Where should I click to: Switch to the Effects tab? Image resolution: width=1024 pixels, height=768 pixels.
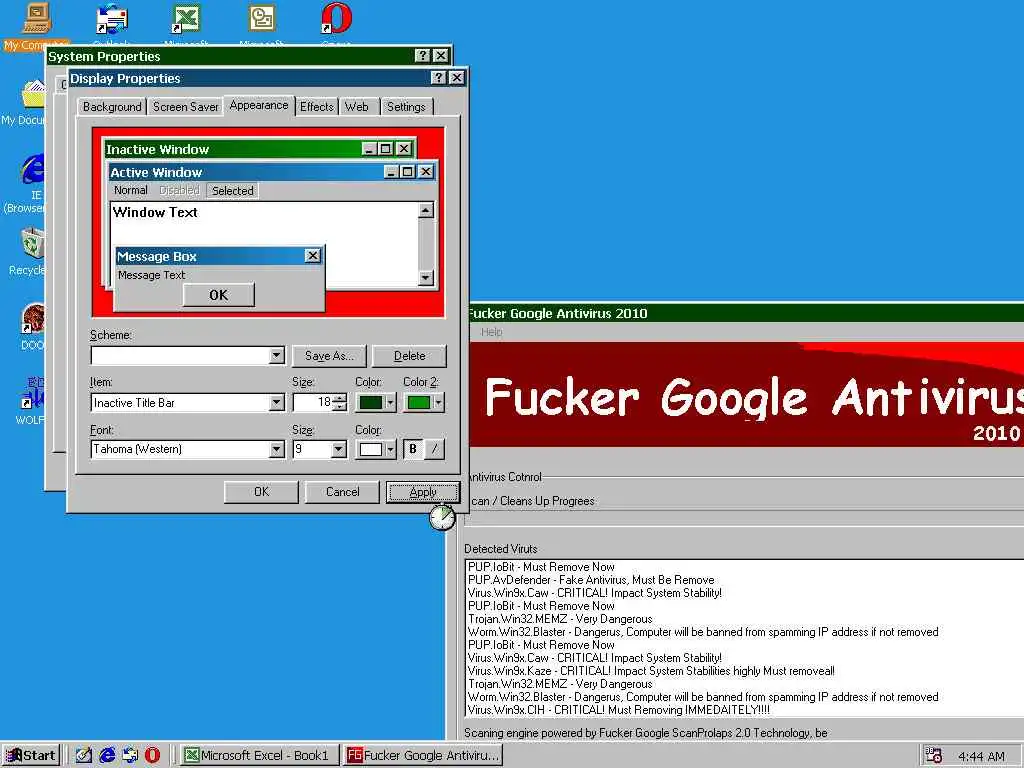click(x=317, y=106)
